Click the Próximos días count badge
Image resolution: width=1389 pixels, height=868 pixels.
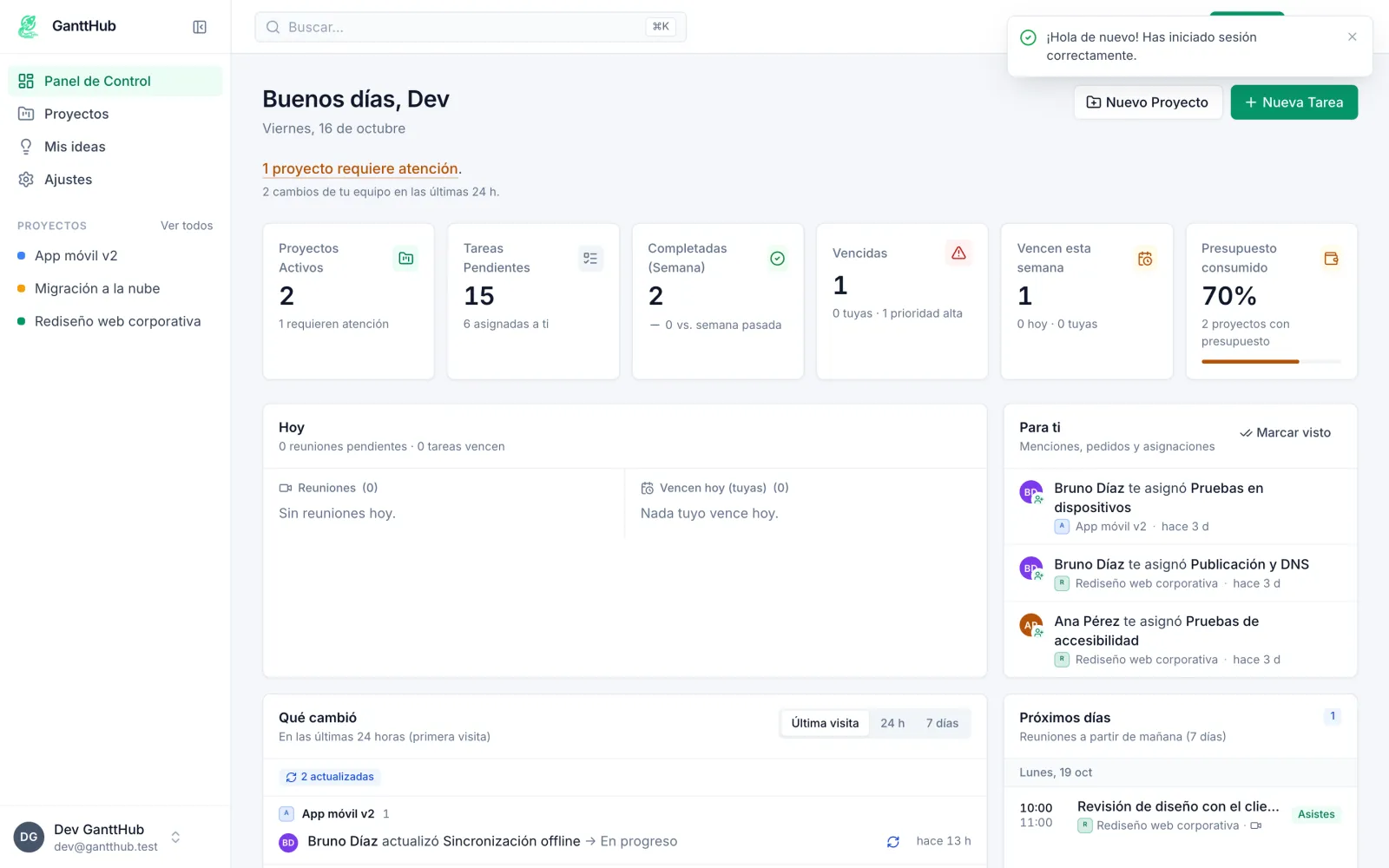point(1333,716)
